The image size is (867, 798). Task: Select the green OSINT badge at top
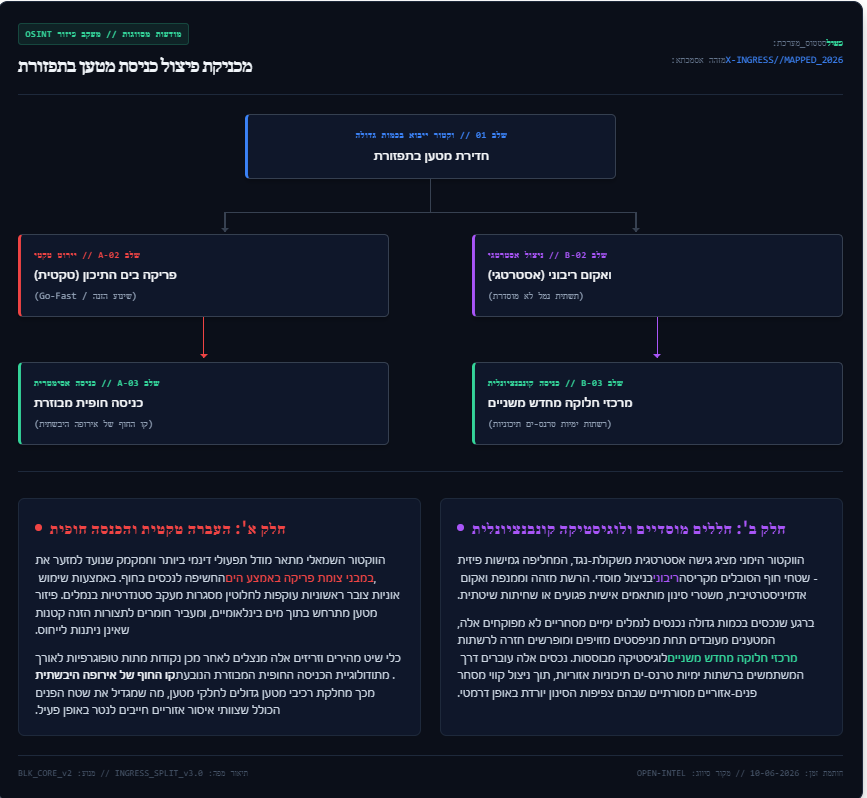tap(103, 34)
